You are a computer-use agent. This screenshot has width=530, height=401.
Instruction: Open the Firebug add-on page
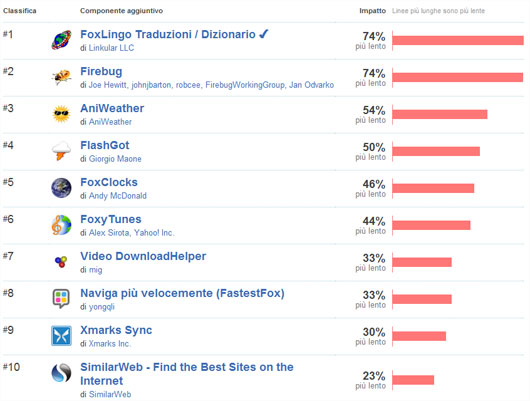101,71
